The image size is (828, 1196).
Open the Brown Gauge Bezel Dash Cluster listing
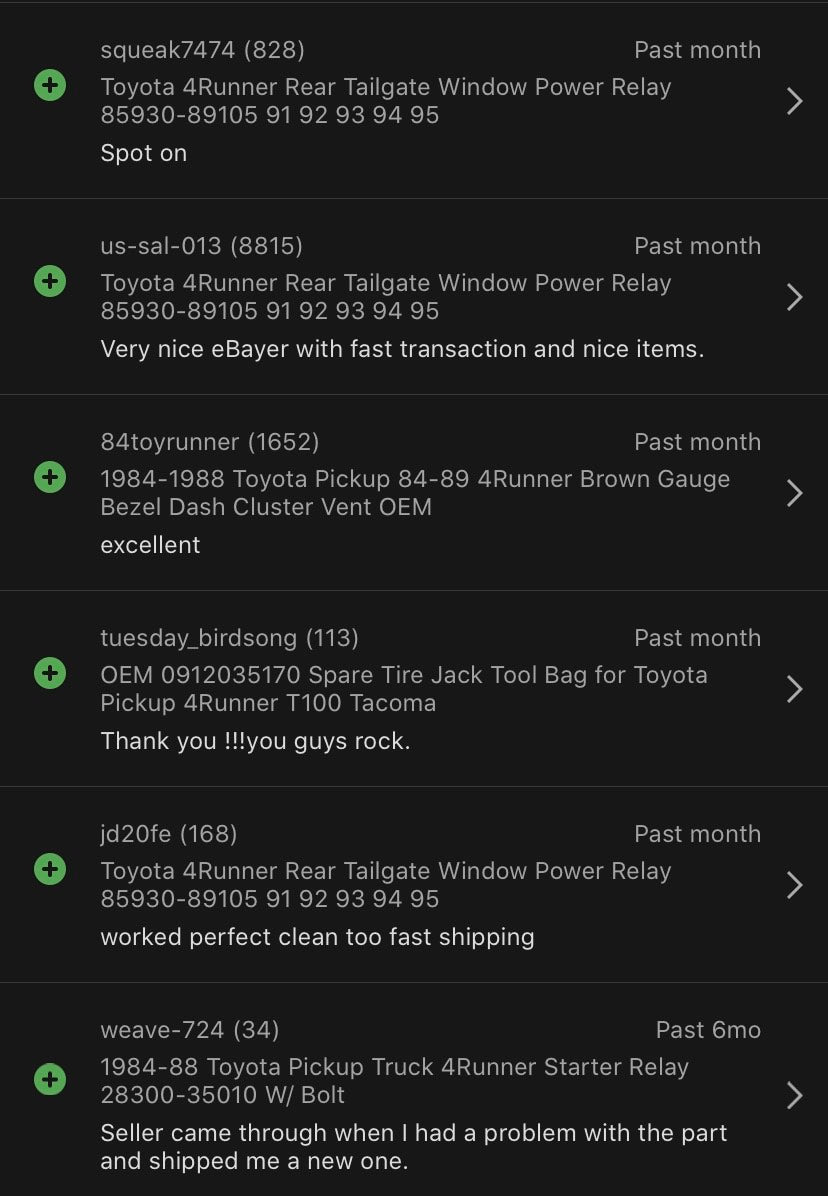(414, 492)
